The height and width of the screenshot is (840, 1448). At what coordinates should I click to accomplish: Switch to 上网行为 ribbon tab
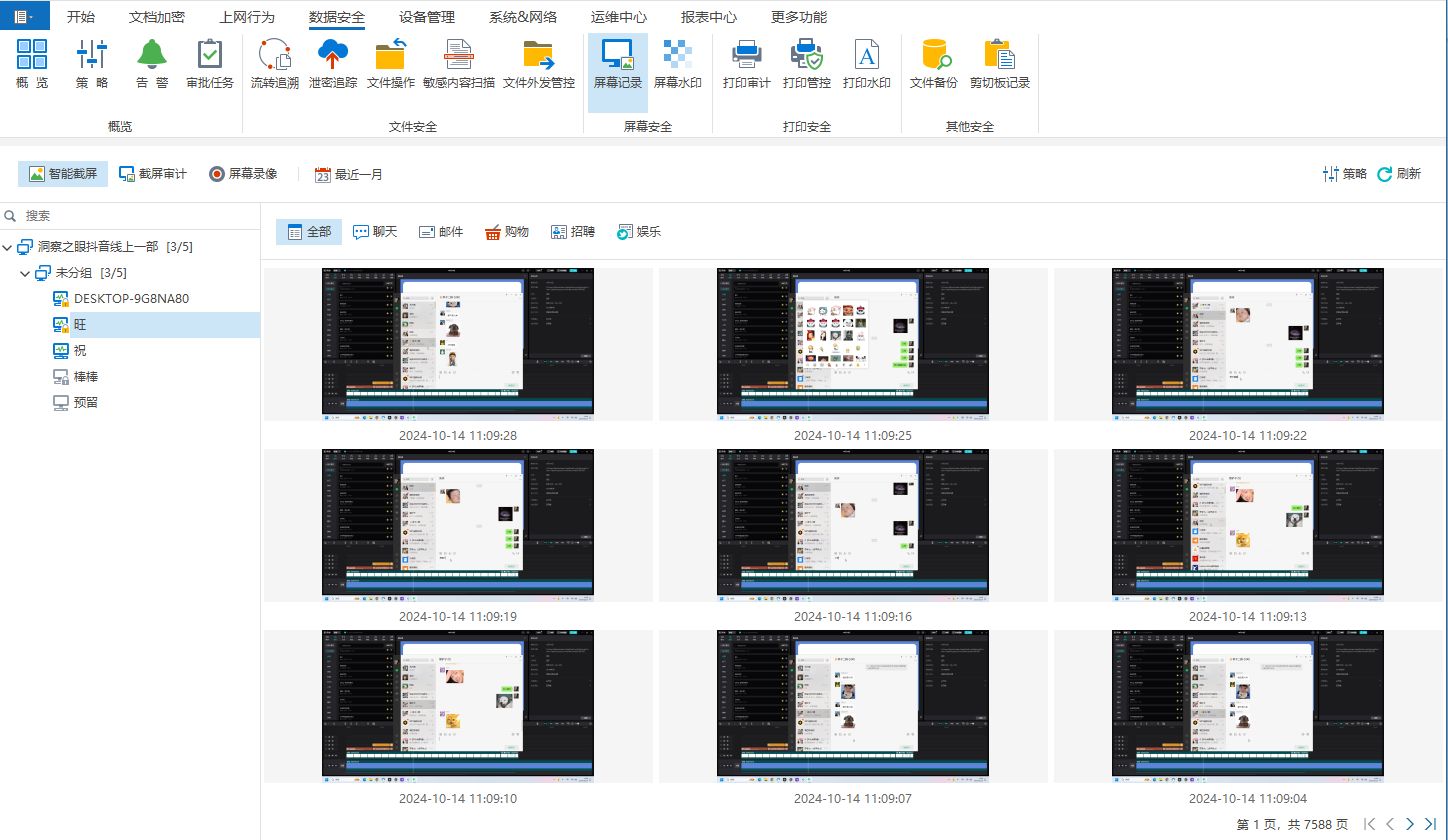247,17
